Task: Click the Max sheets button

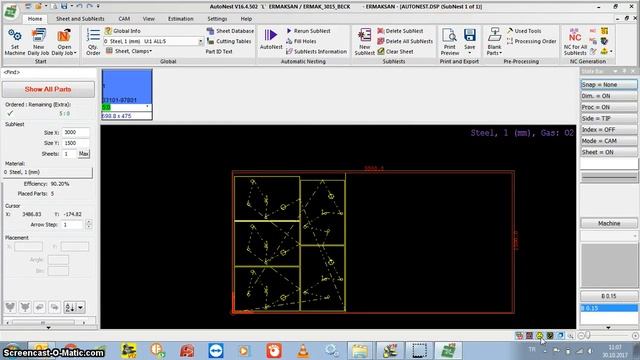Action: (84, 154)
